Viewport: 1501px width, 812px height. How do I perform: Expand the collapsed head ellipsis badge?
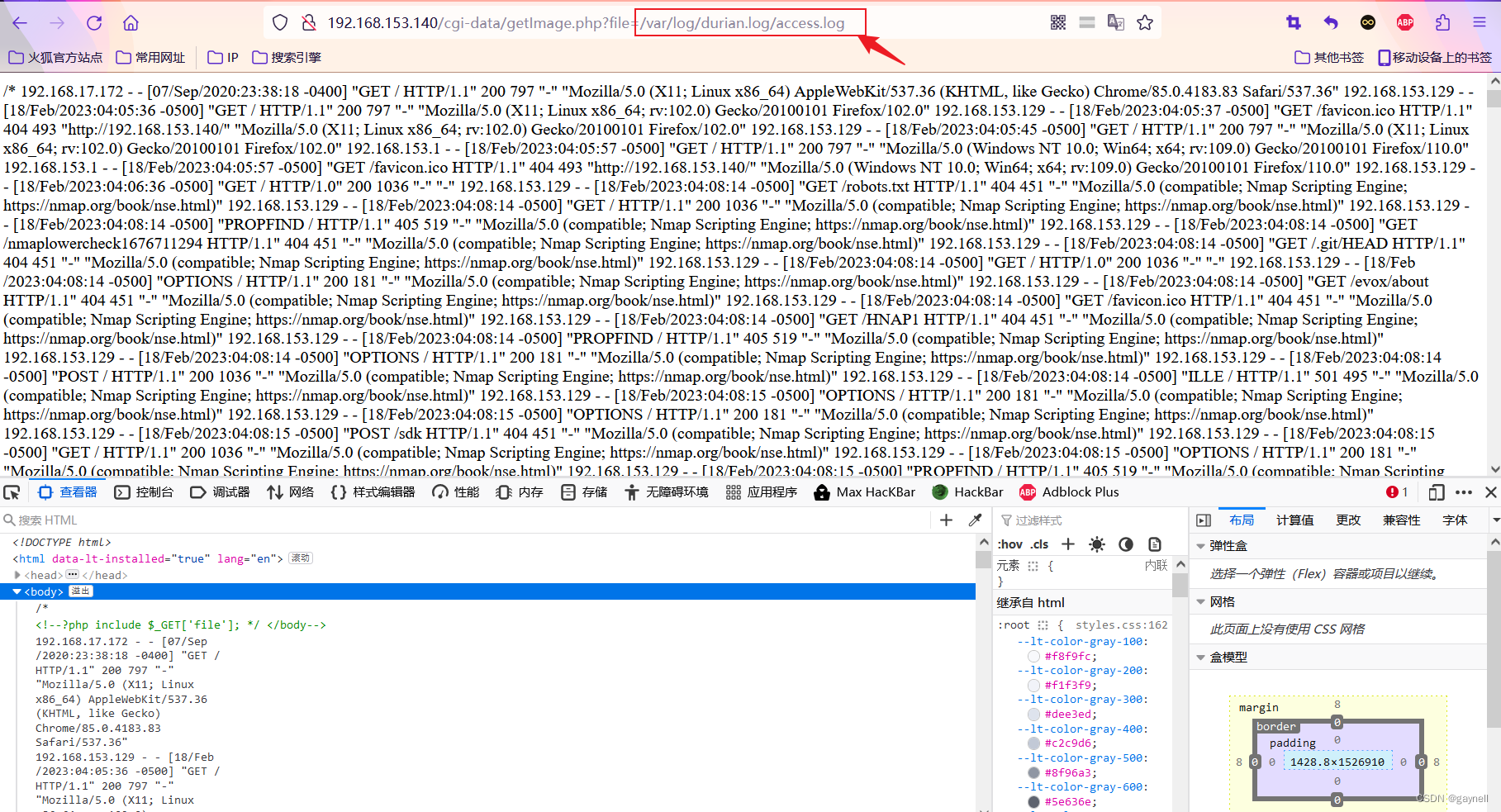pos(72,574)
